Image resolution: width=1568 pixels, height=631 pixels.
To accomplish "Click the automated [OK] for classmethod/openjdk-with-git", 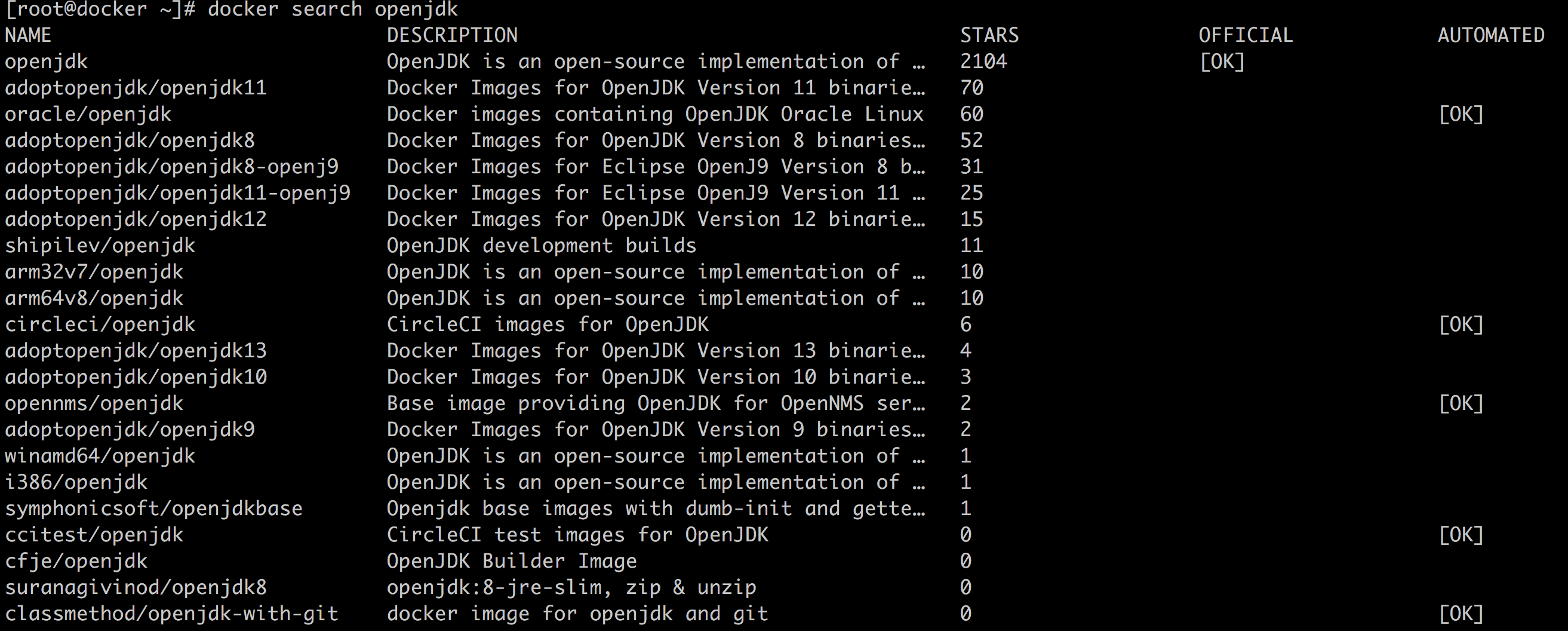I will click(1461, 613).
